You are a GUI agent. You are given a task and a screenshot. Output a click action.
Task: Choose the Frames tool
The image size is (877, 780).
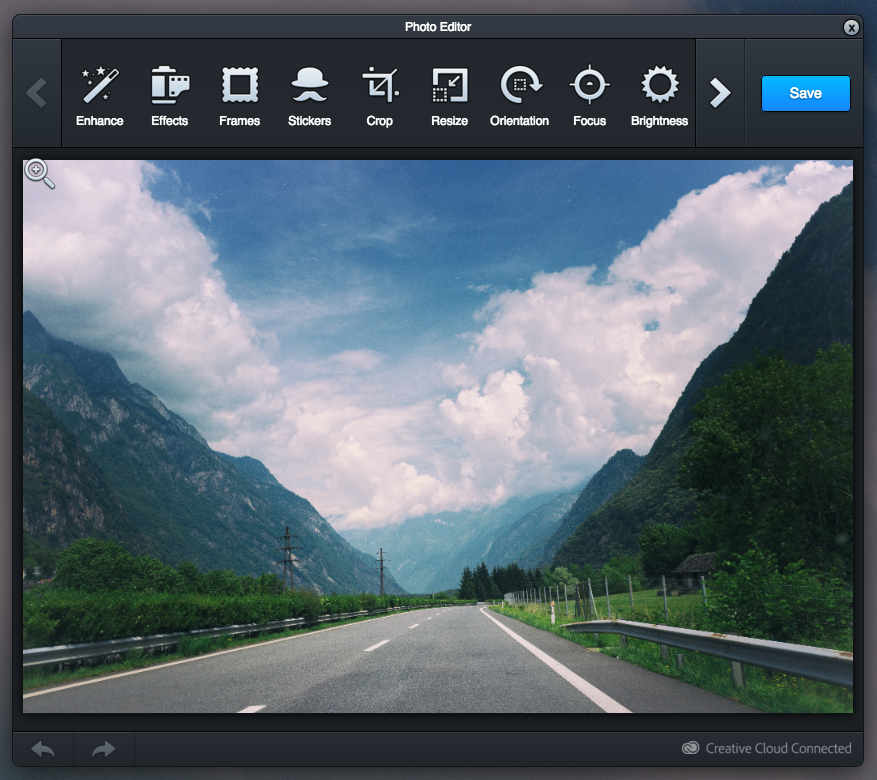click(x=239, y=95)
